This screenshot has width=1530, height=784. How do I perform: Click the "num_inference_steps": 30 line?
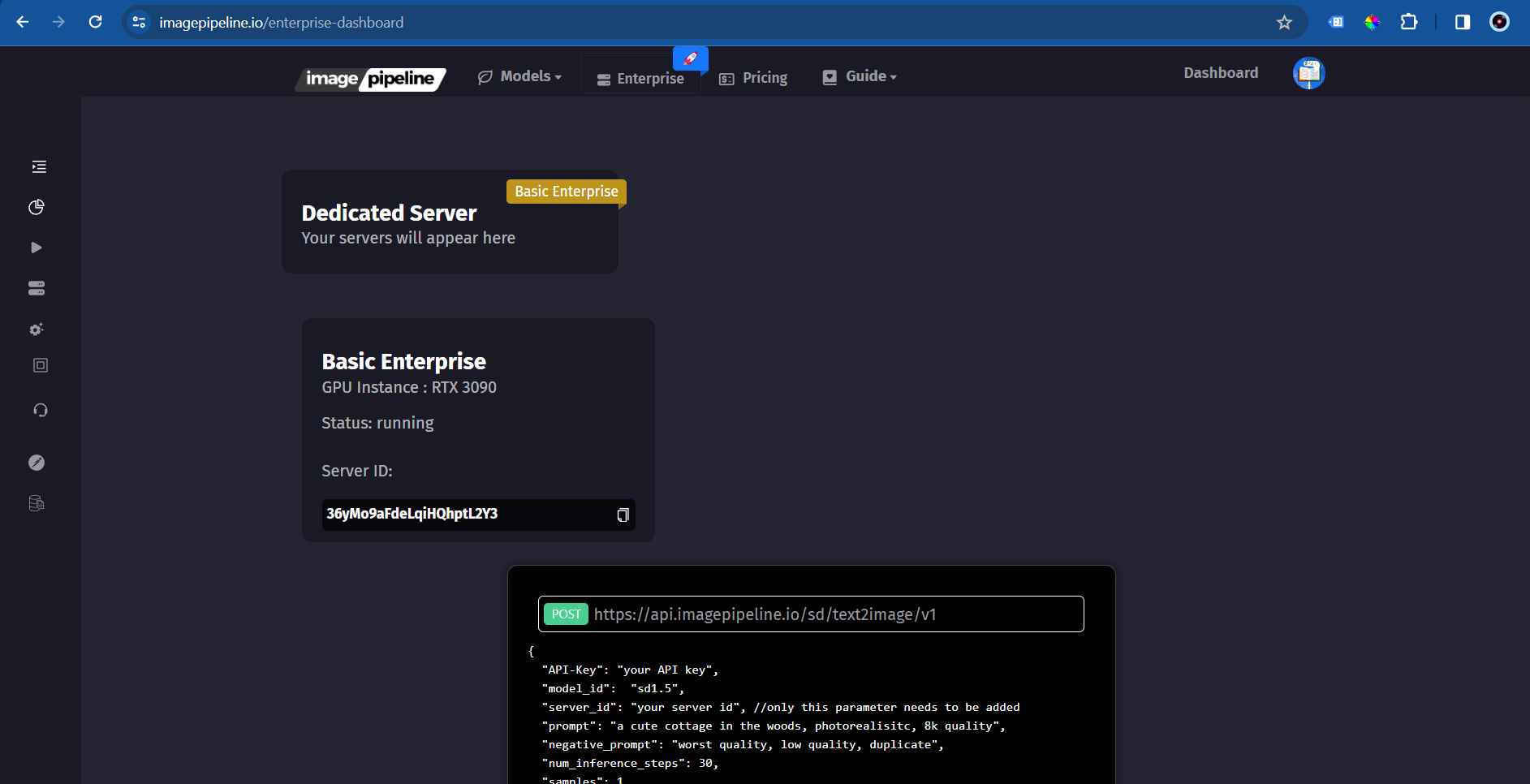pos(630,763)
